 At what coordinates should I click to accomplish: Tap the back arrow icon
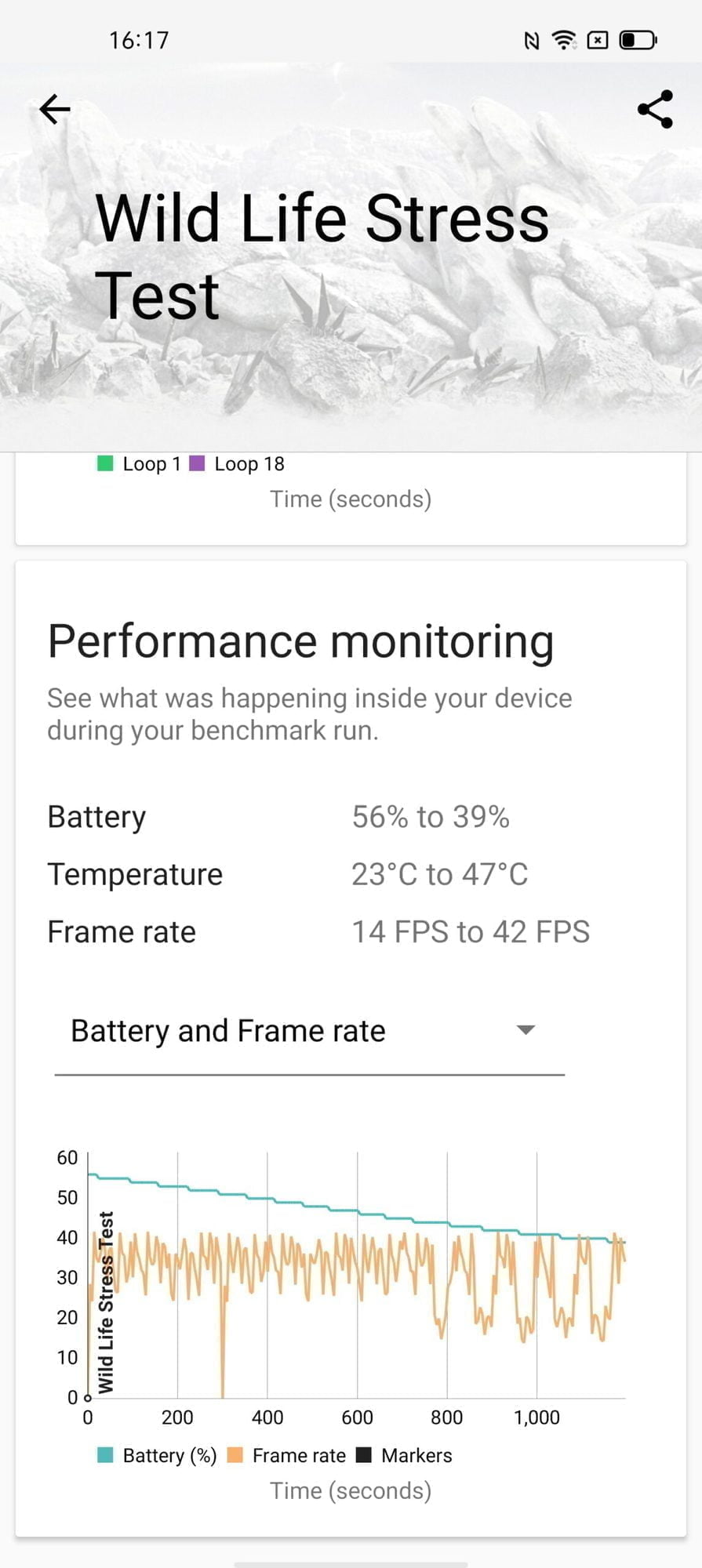55,109
